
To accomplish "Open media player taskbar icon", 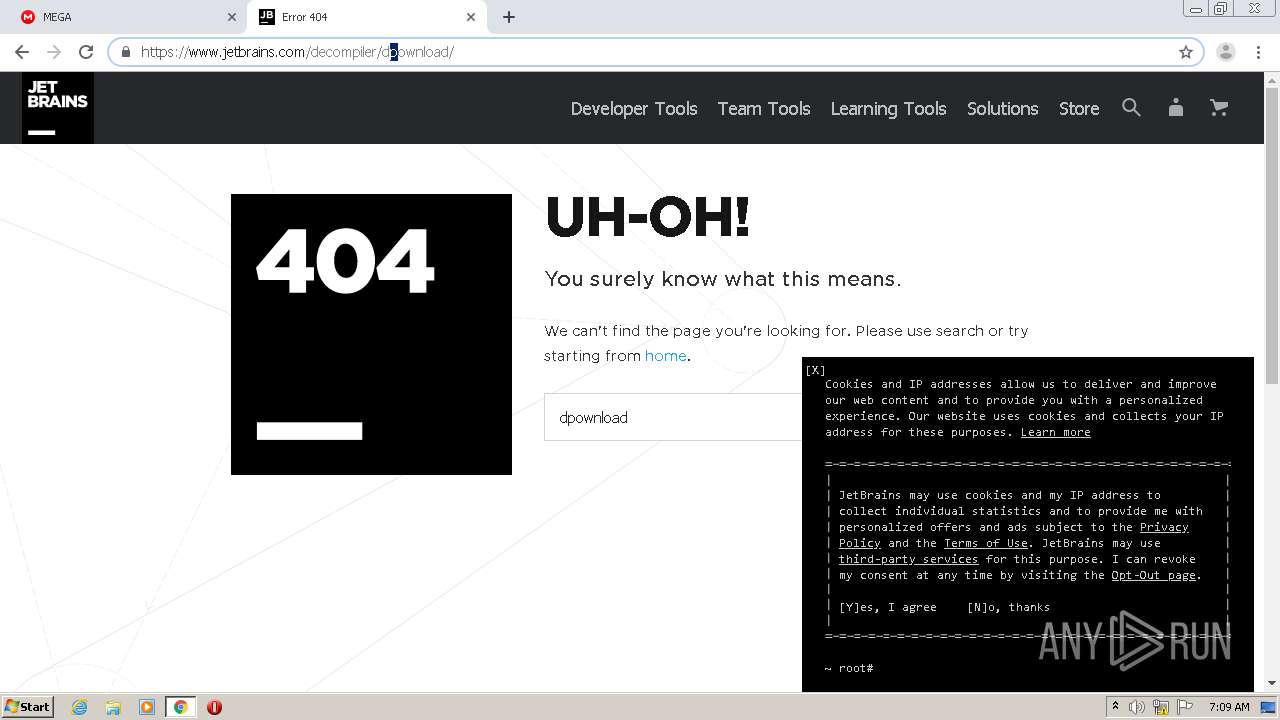I will point(147,707).
